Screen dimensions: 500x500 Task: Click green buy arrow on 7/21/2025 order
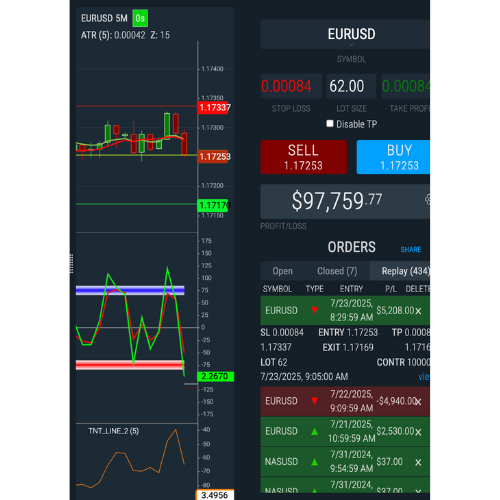pyautogui.click(x=314, y=432)
